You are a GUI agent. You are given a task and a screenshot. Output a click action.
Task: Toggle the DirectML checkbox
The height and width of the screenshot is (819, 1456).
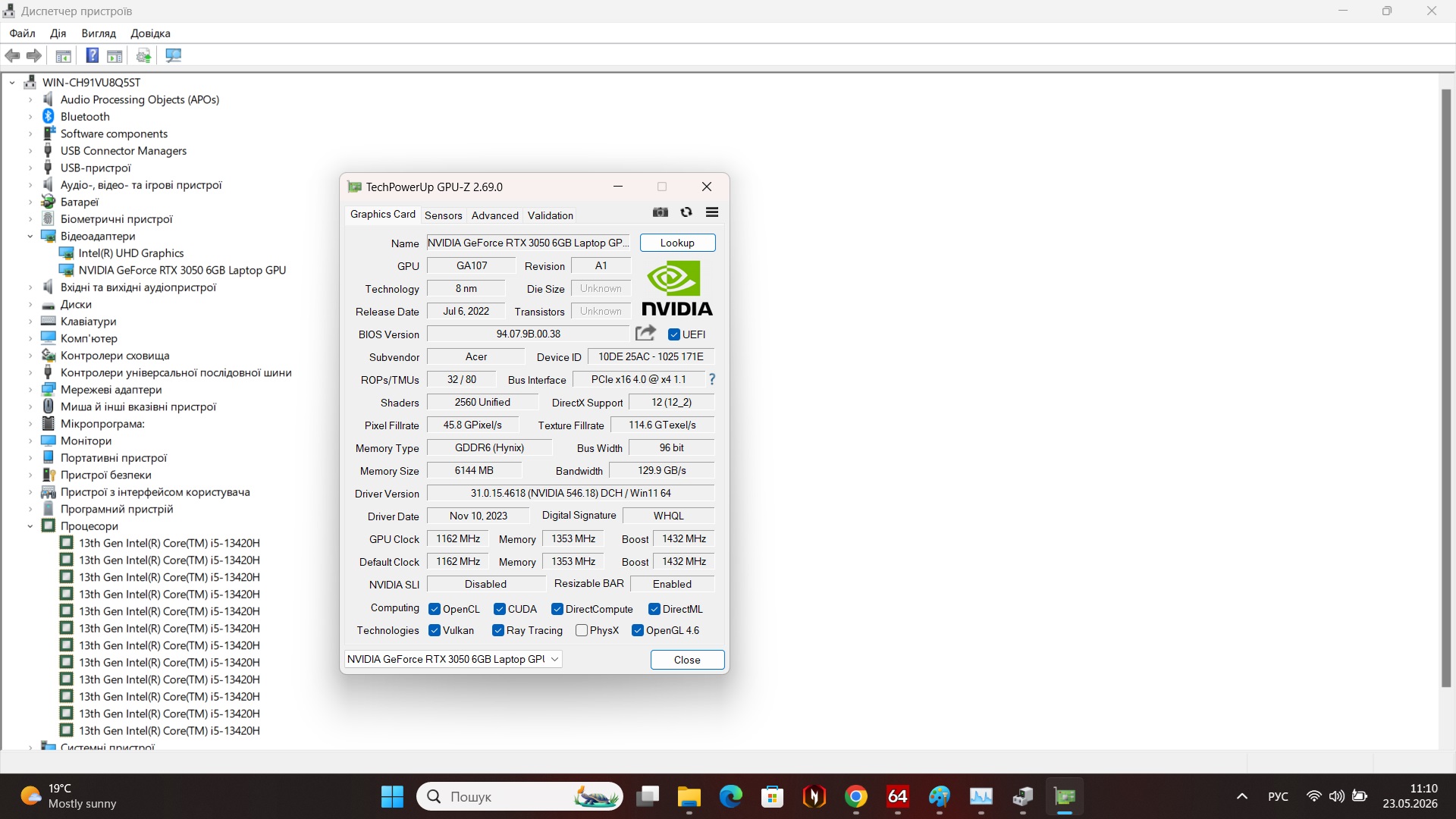[x=654, y=609]
